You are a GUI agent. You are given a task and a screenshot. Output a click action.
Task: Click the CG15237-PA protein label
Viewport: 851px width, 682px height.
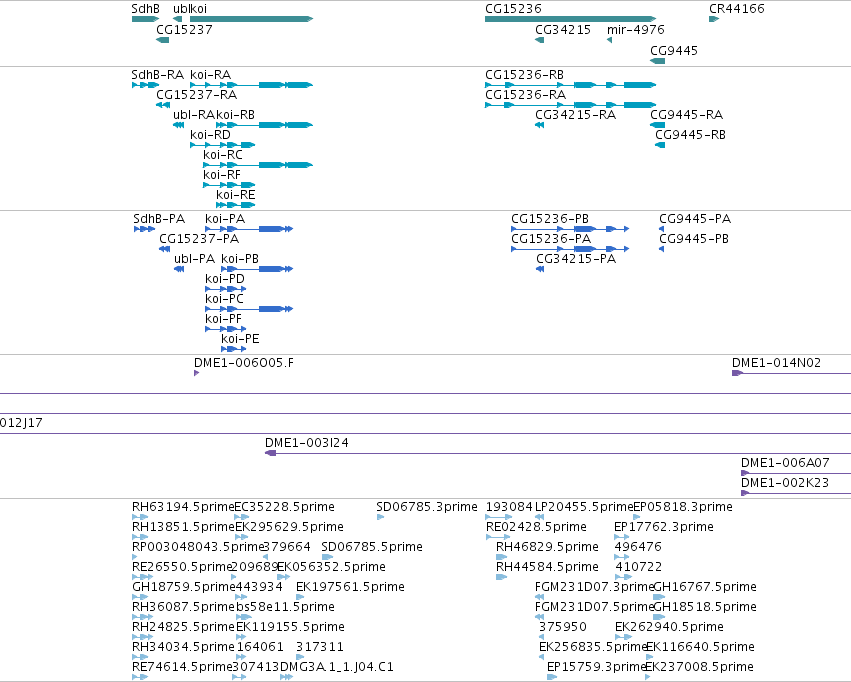(199, 239)
